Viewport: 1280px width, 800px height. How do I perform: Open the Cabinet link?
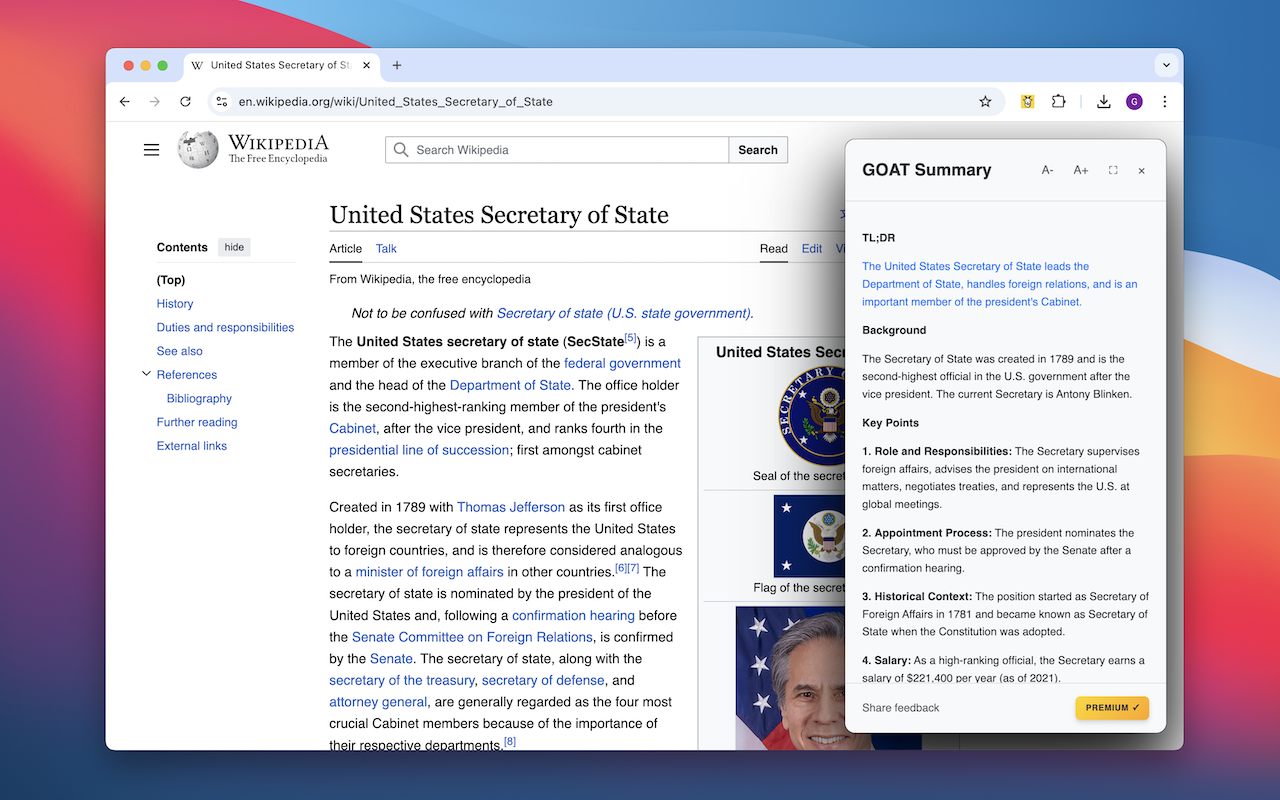point(352,428)
